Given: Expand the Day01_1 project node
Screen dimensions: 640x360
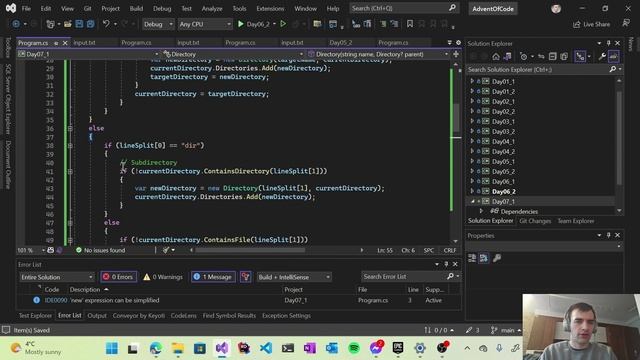Looking at the screenshot, I should click(472, 81).
